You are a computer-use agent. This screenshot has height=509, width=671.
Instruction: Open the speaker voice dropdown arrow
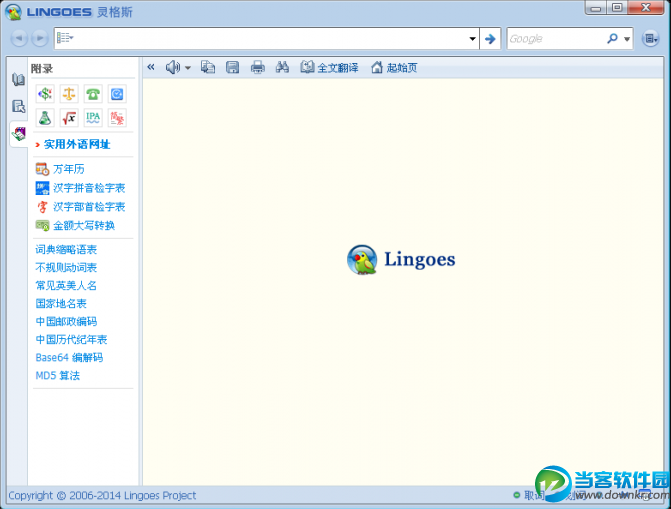(x=187, y=68)
